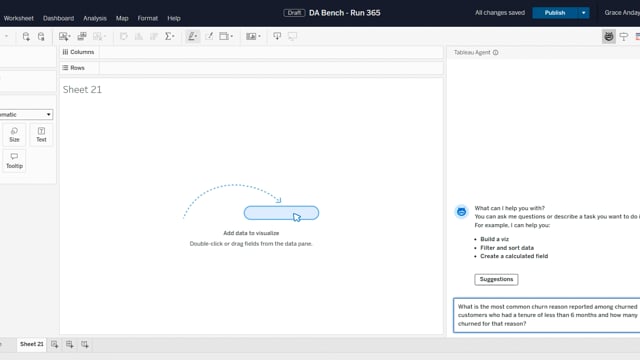Click the Show/Hide Cards image icon
Screen dimensions: 640x360
(251, 36)
